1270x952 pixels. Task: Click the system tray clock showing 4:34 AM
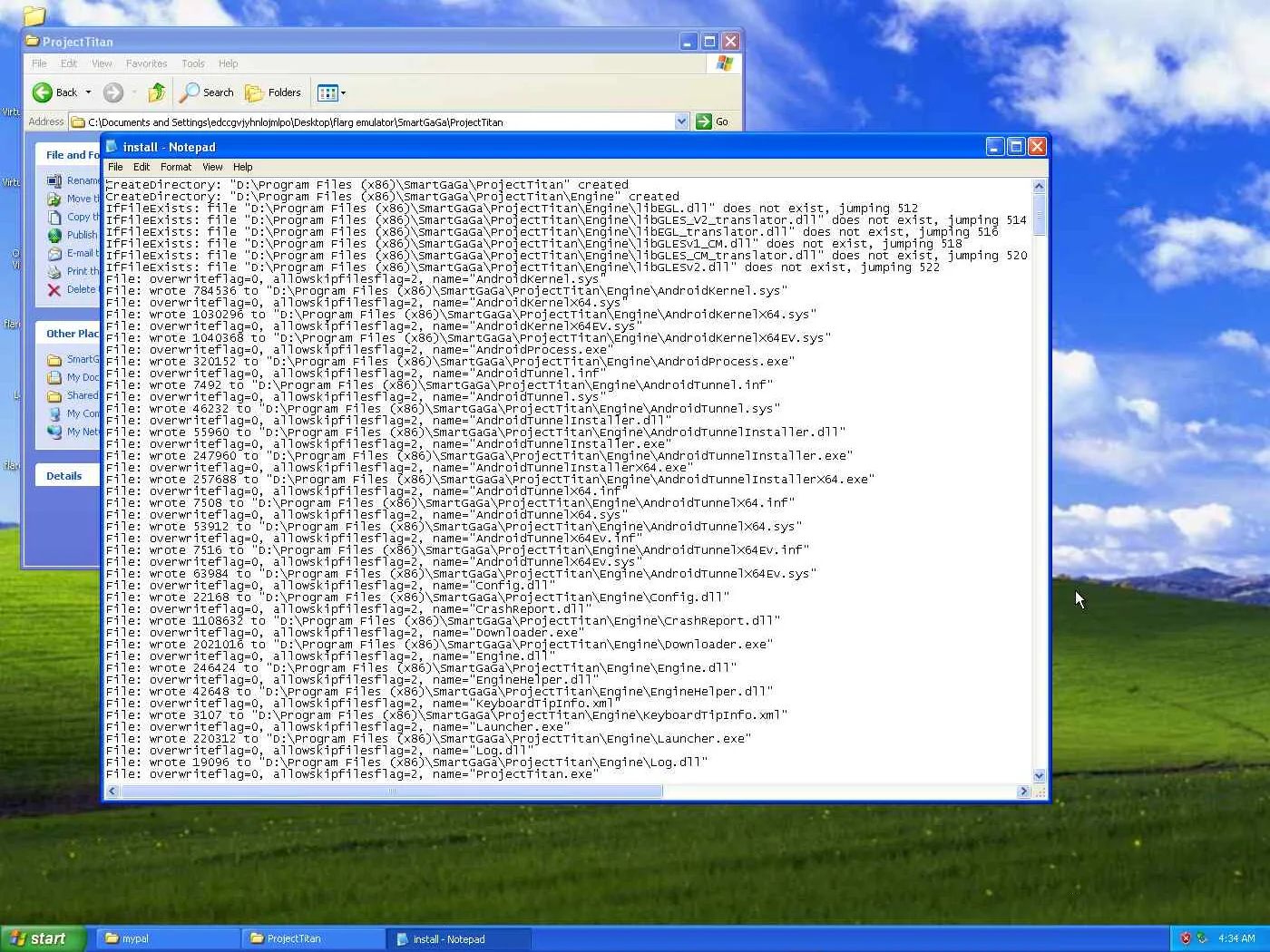pos(1236,938)
